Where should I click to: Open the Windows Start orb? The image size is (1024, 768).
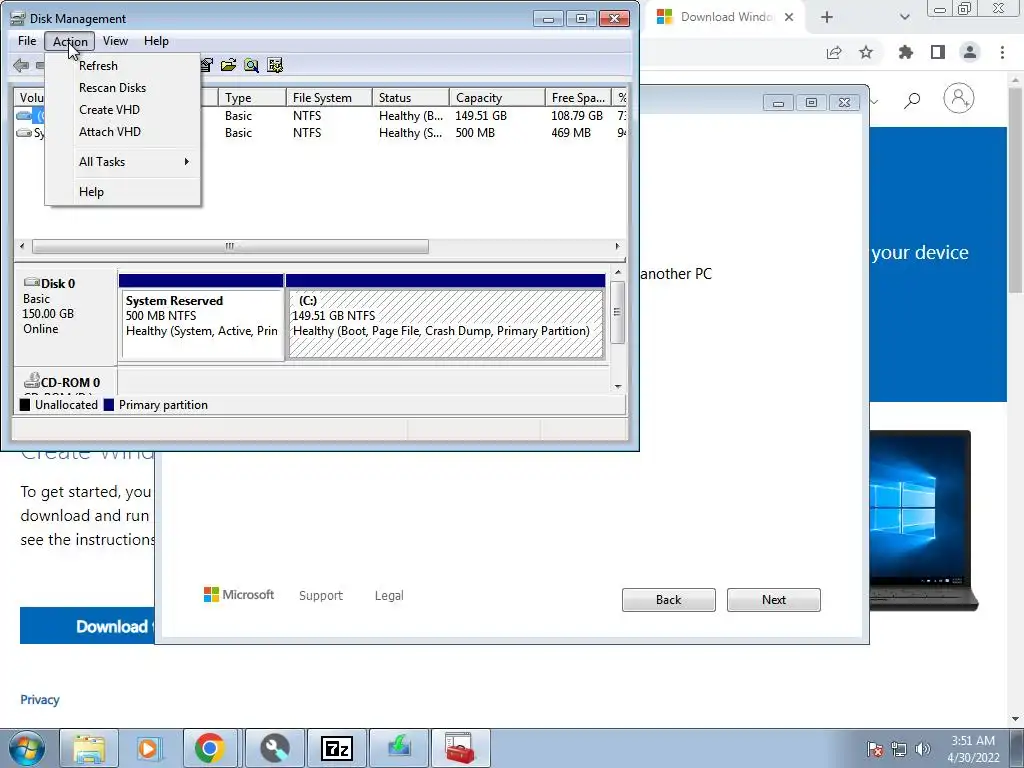click(x=27, y=748)
